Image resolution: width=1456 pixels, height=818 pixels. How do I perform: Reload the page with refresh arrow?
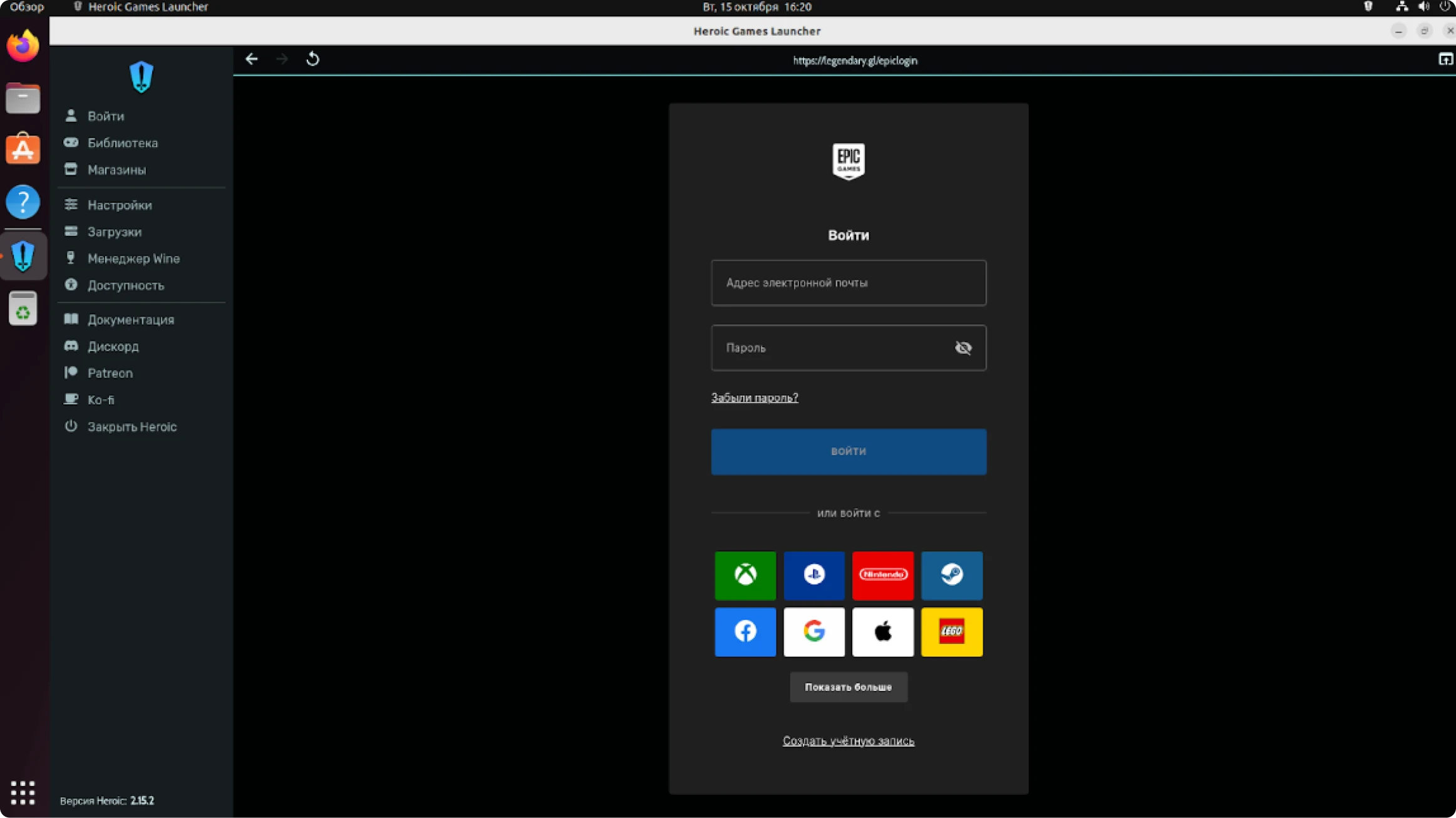[x=312, y=59]
